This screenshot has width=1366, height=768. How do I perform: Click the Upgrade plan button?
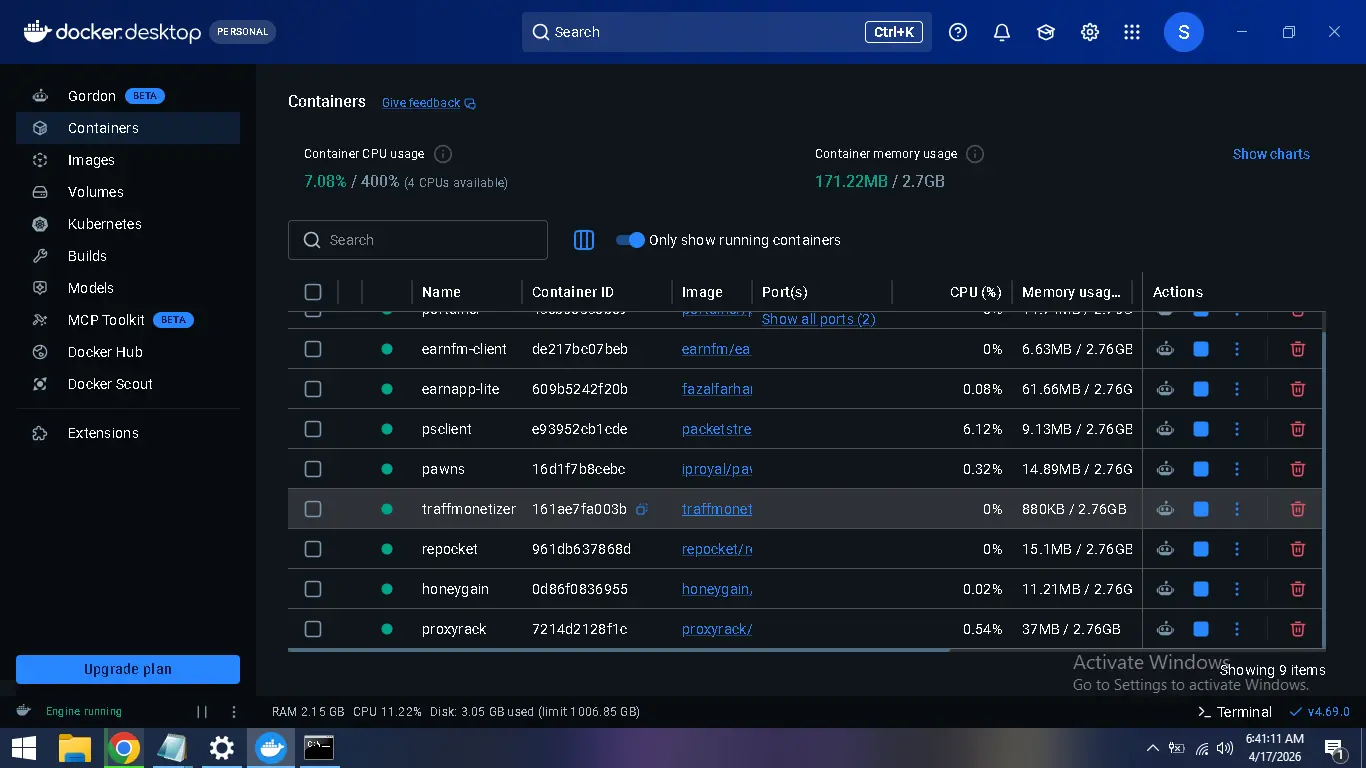[128, 669]
